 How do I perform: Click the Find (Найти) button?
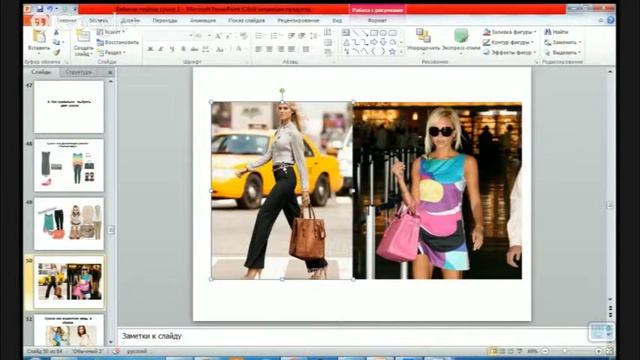coord(556,32)
